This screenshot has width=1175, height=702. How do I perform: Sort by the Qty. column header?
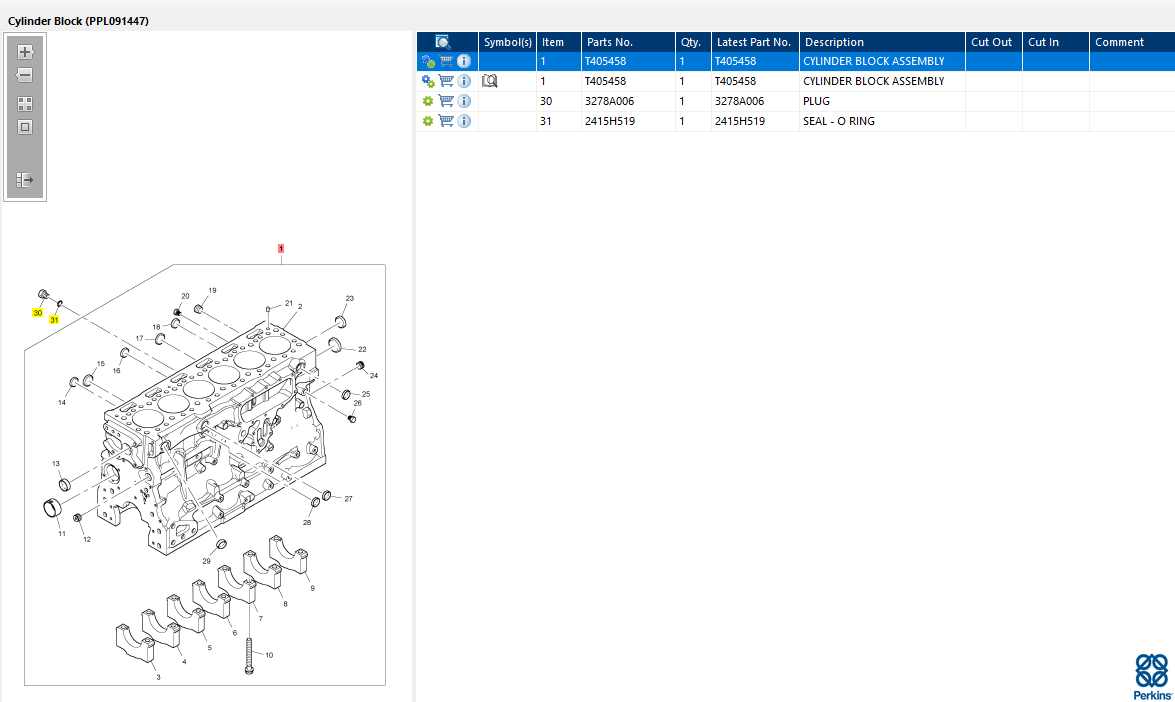693,42
